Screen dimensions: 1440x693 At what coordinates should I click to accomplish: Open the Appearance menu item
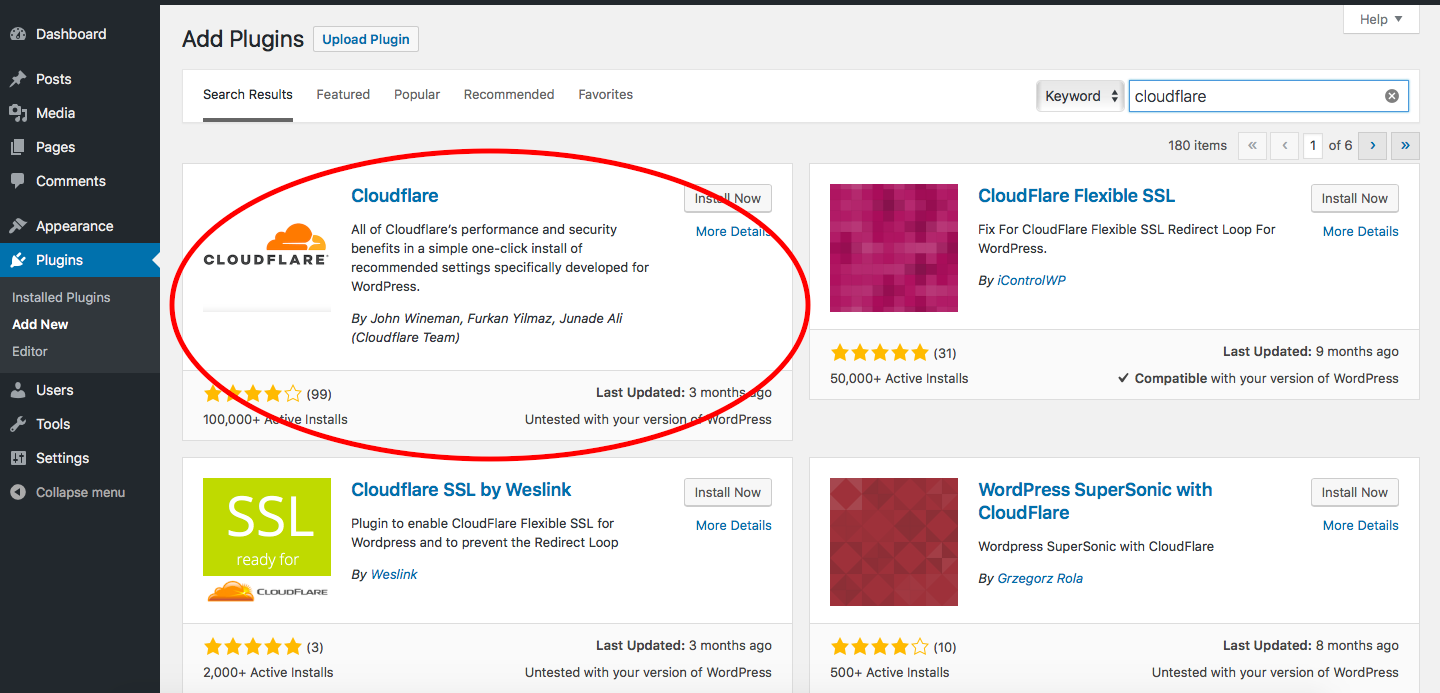(x=80, y=226)
